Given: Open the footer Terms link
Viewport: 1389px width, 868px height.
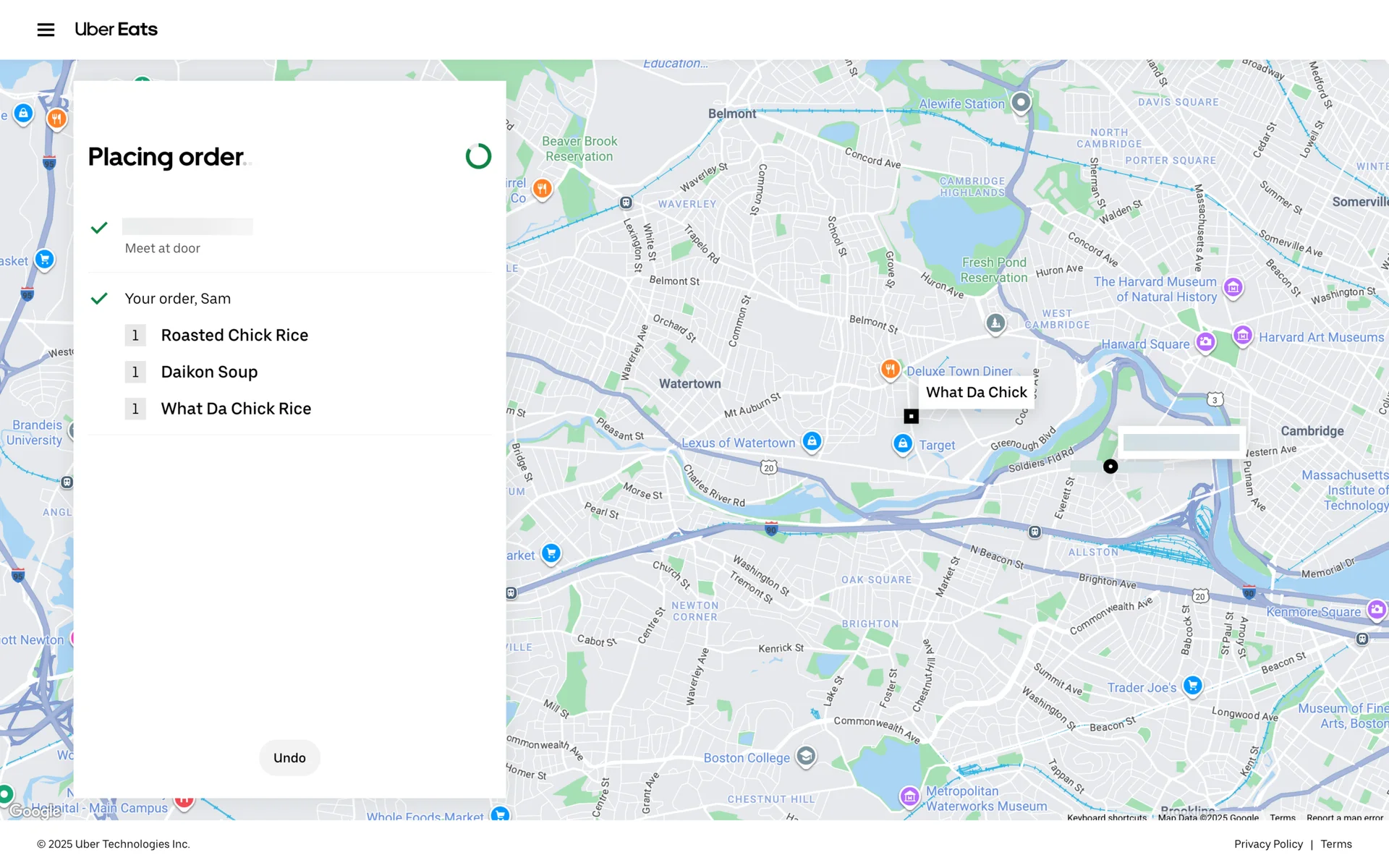Looking at the screenshot, I should (x=1335, y=844).
